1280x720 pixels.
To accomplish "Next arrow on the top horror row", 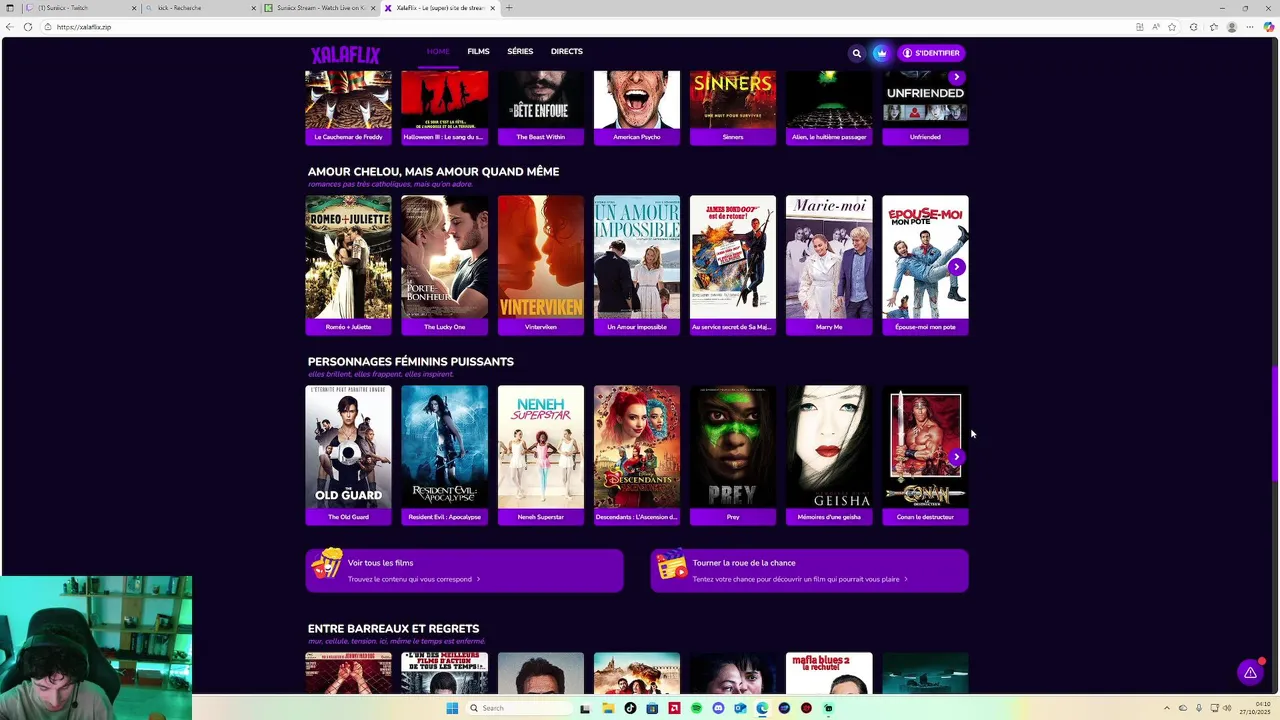I will click(x=956, y=77).
